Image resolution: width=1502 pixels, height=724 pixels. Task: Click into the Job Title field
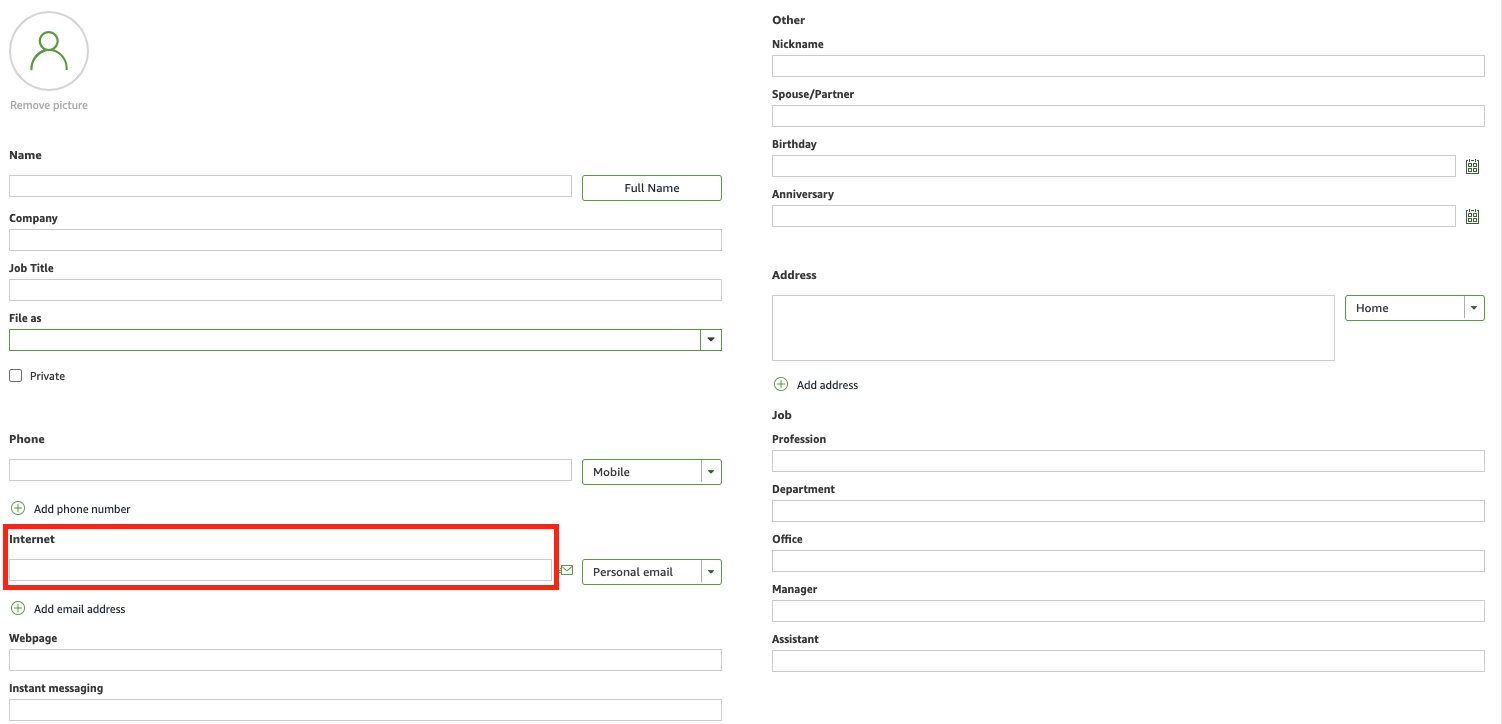pos(365,290)
